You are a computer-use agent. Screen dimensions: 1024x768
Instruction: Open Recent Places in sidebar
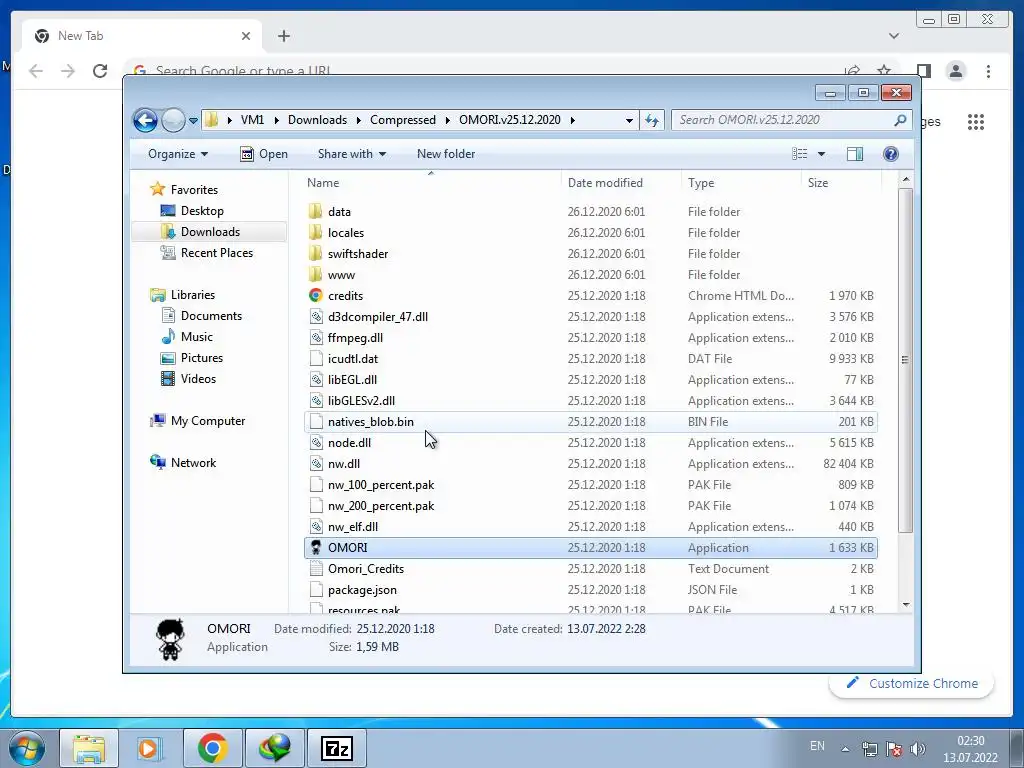(x=217, y=253)
